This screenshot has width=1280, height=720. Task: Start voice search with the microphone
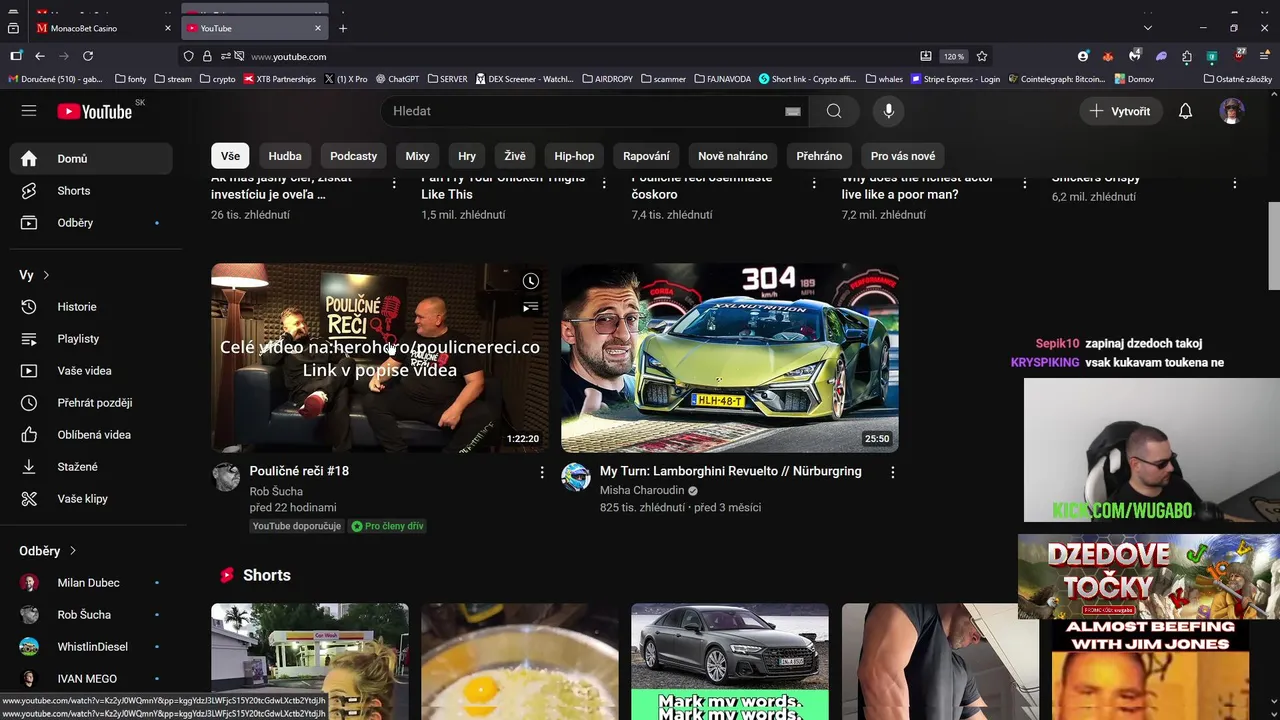888,111
